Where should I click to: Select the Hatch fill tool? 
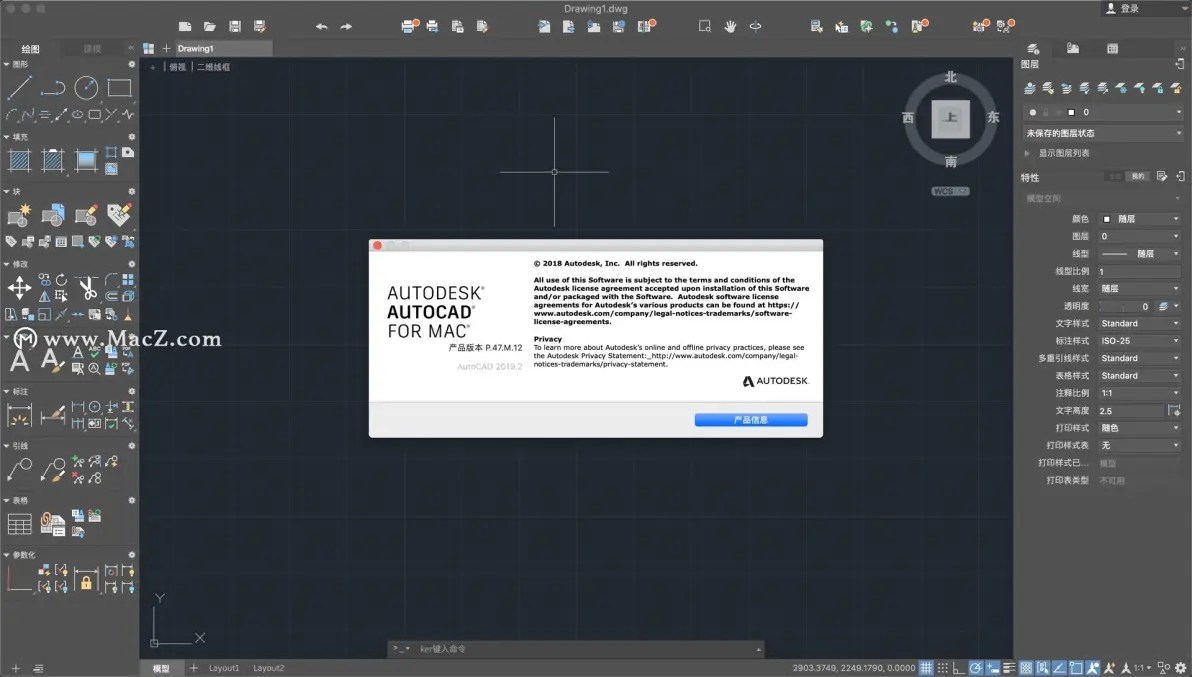[x=19, y=160]
